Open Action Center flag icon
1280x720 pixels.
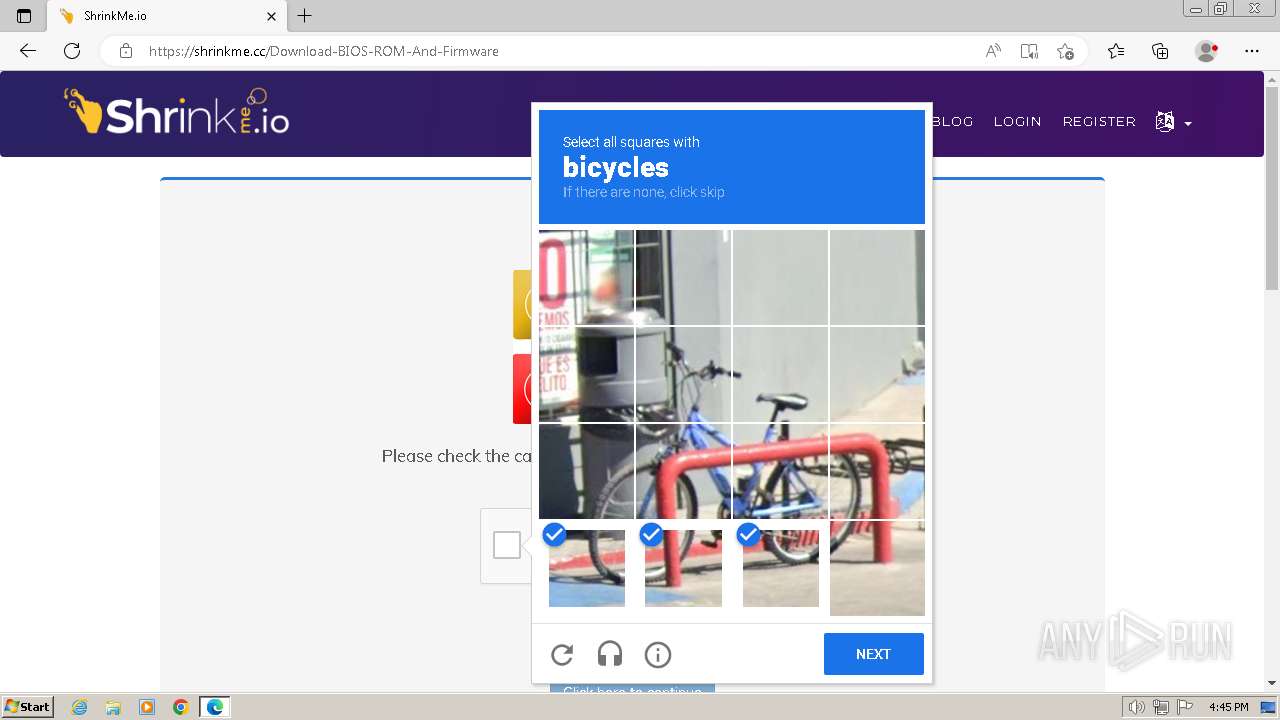point(1184,707)
